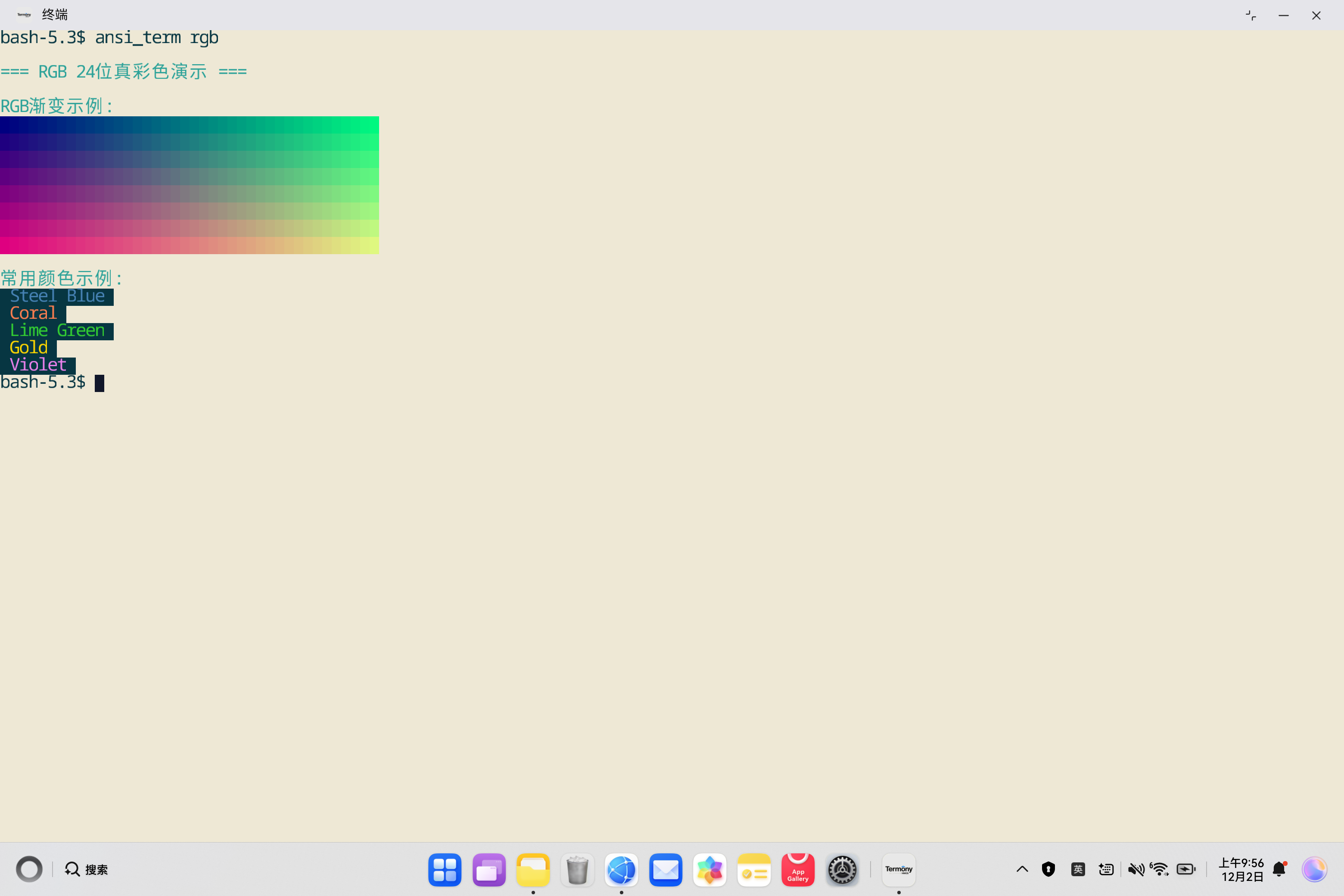Click the round start button in taskbar

coord(29,869)
